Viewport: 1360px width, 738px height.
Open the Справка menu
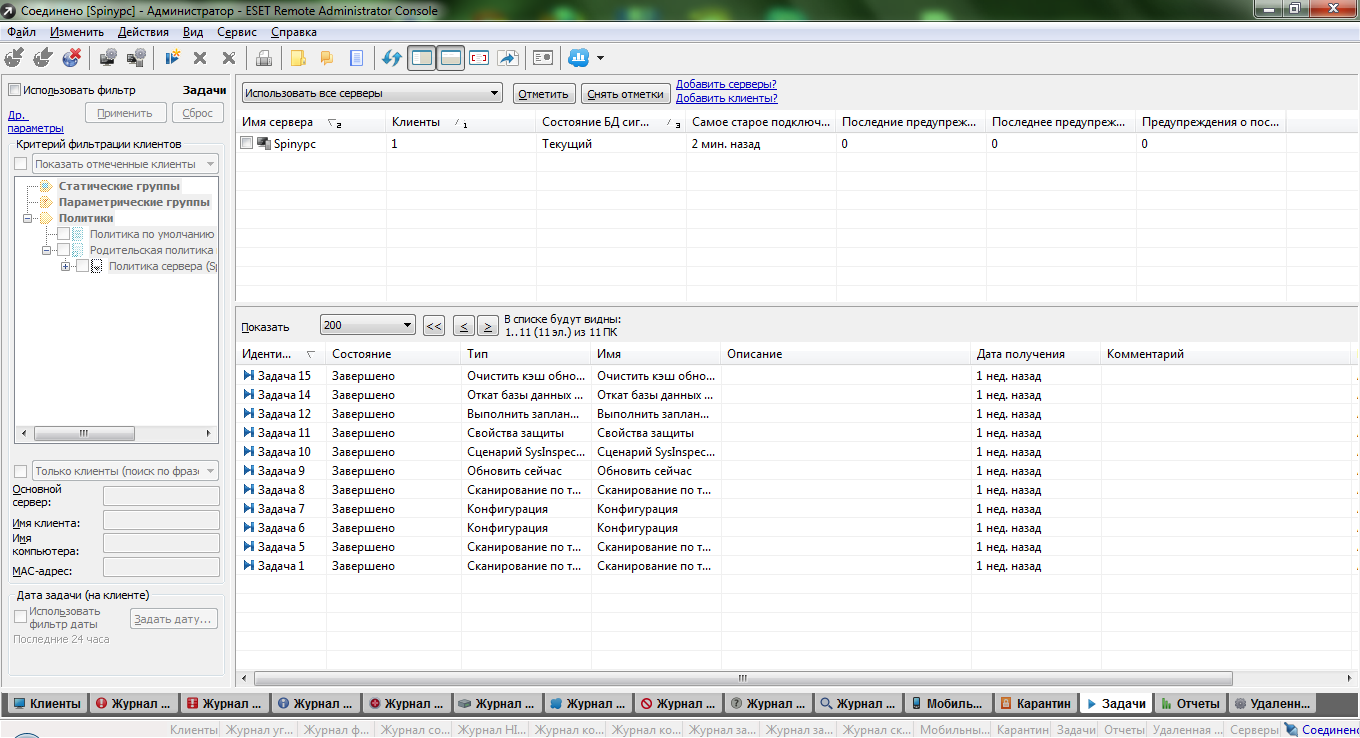pyautogui.click(x=293, y=32)
